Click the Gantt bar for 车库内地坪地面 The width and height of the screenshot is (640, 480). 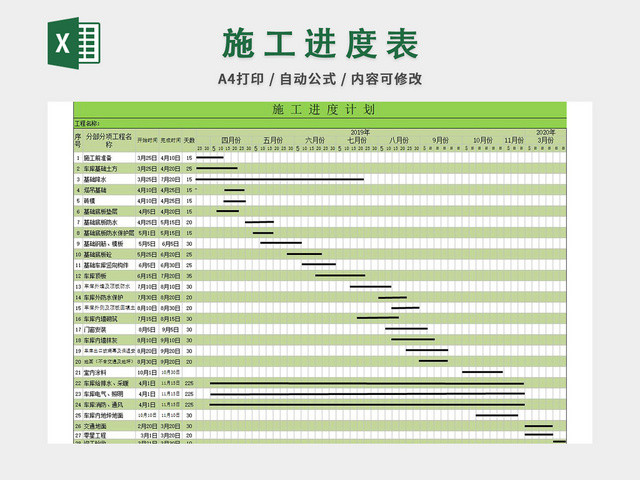click(x=497, y=416)
